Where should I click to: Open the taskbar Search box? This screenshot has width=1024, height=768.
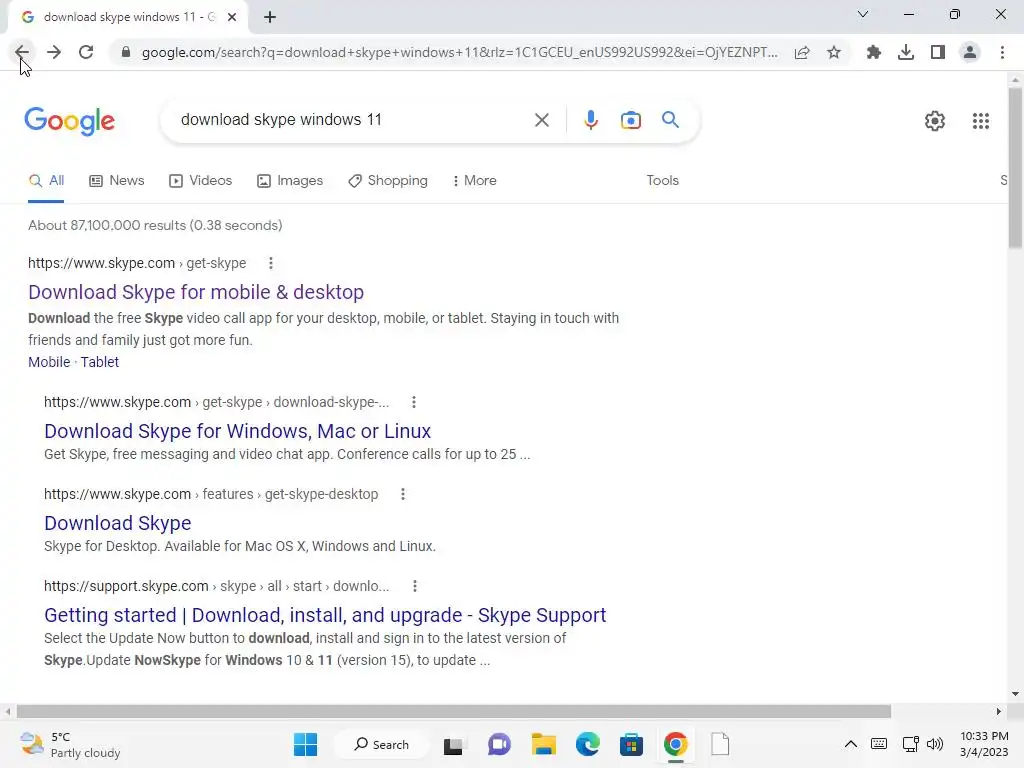[381, 744]
